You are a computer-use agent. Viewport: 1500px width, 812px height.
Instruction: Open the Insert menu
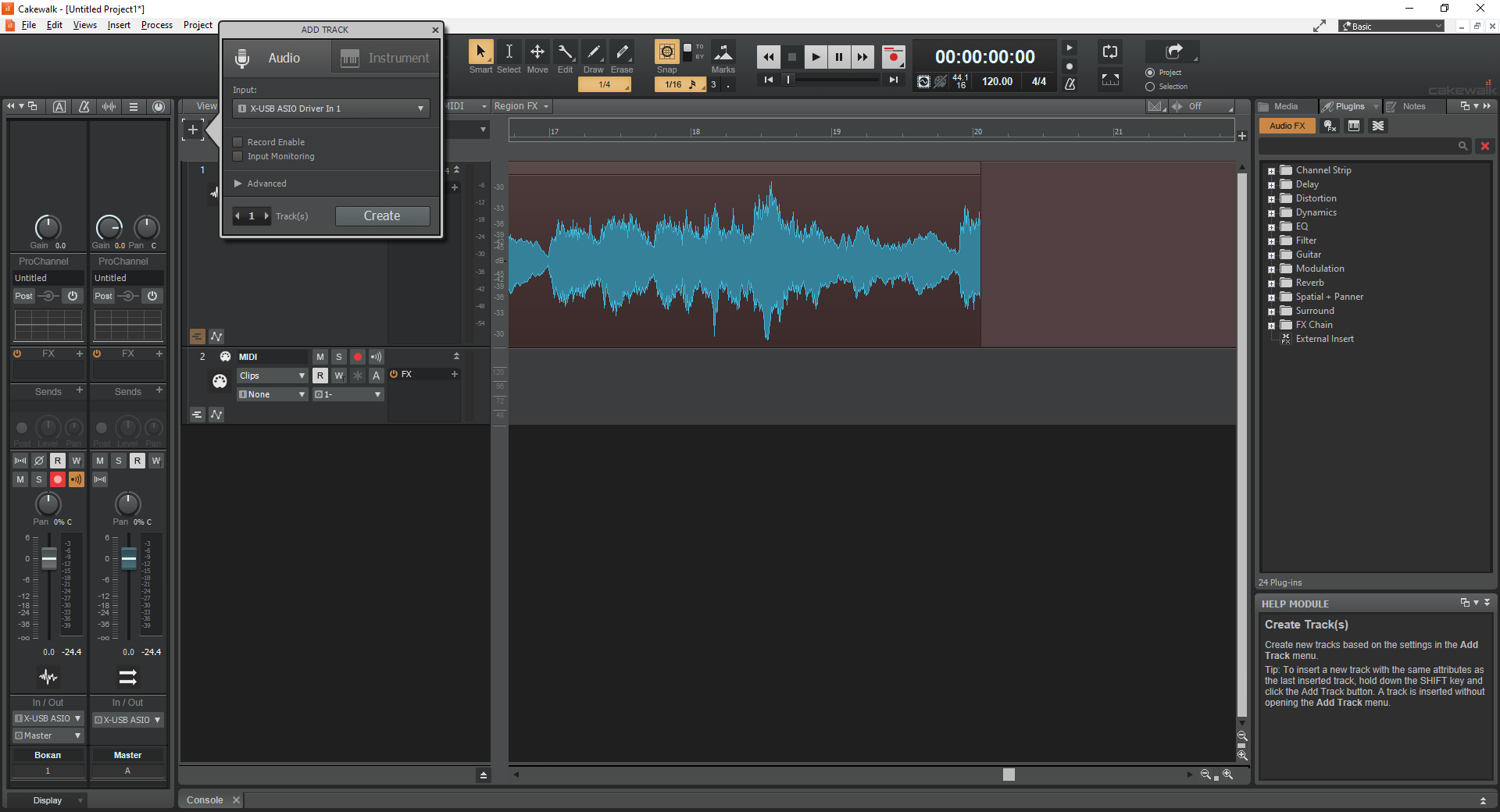pyautogui.click(x=119, y=25)
